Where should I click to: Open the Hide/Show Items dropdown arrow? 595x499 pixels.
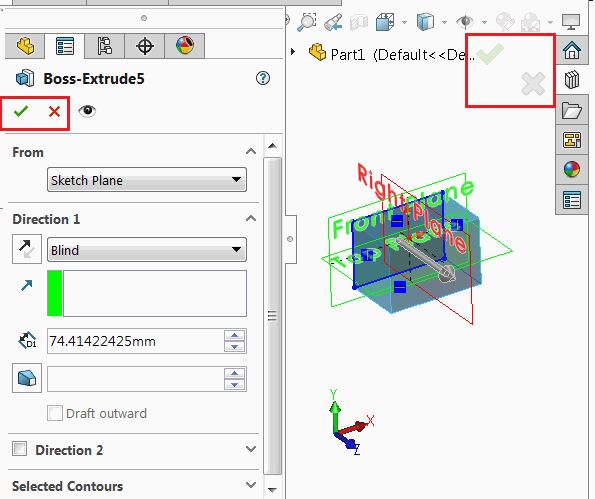(x=484, y=22)
